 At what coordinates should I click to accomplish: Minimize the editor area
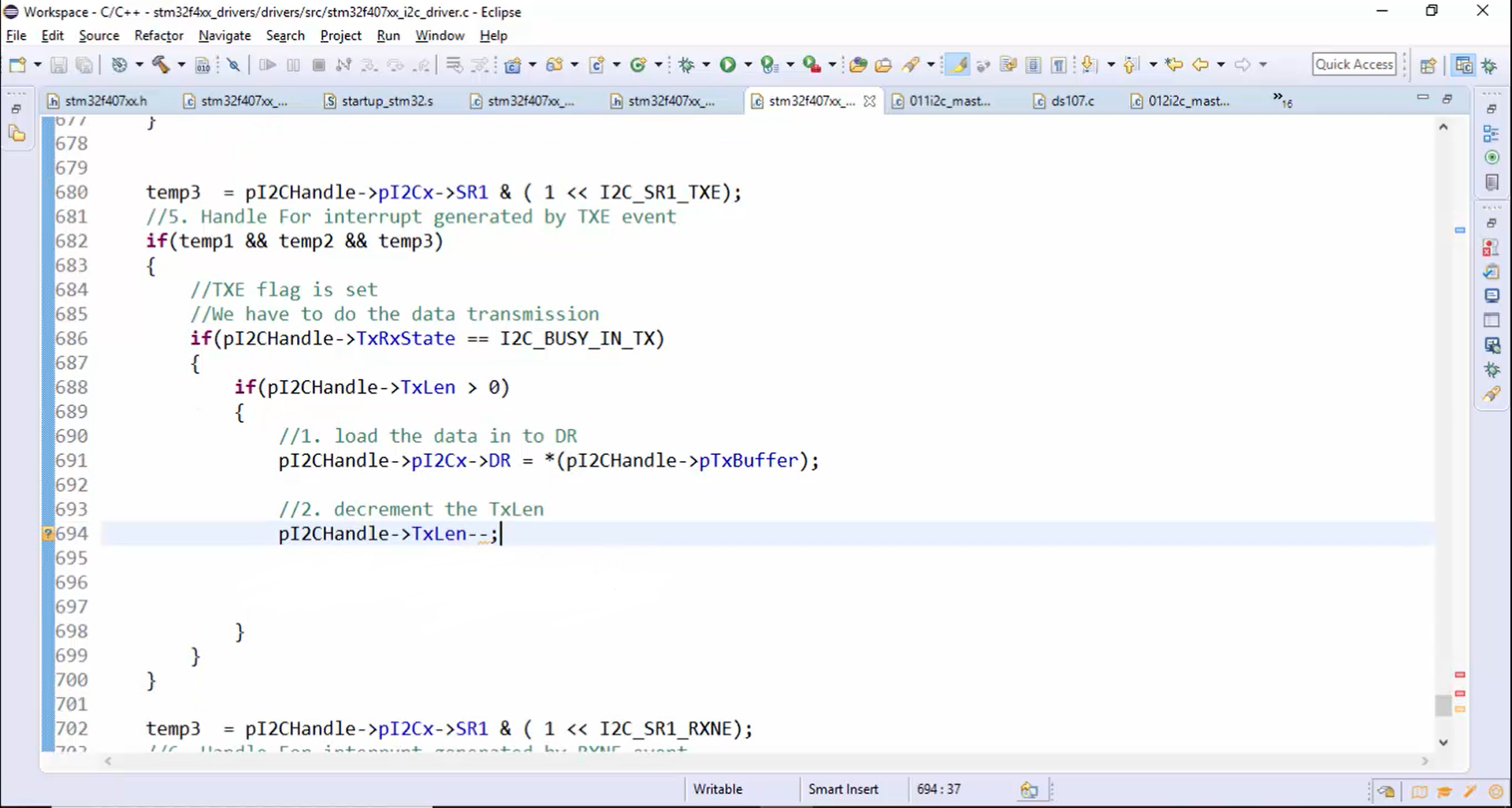coord(1422,99)
